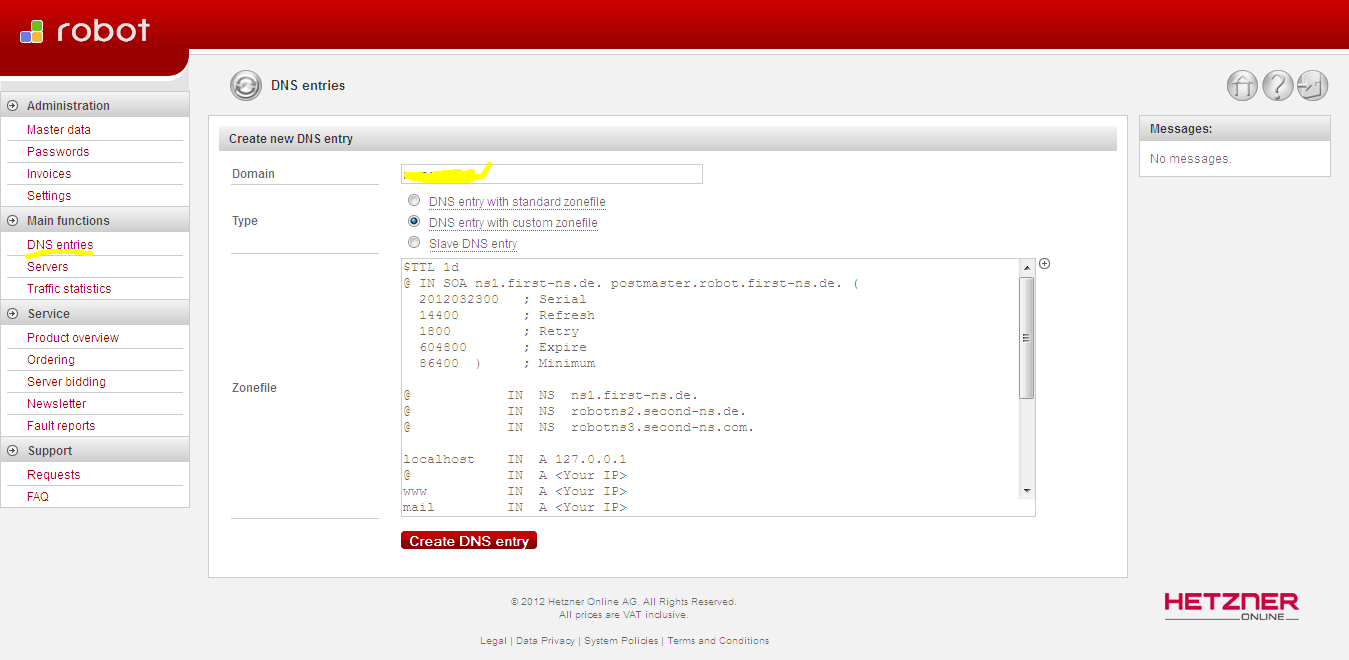Screen dimensions: 1349x660
Task: Click into the Domain input field
Action: pos(552,174)
